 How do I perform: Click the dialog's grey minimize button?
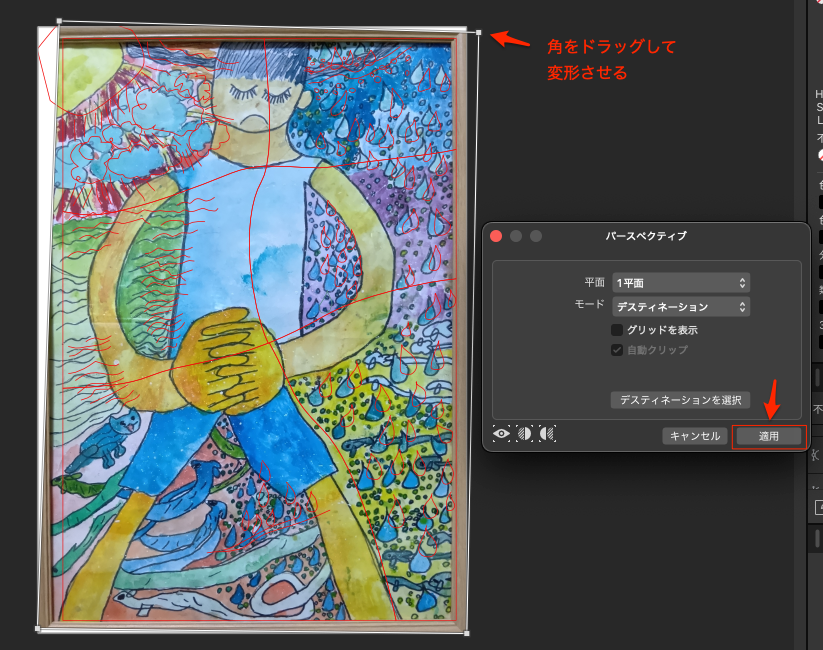[x=516, y=236]
